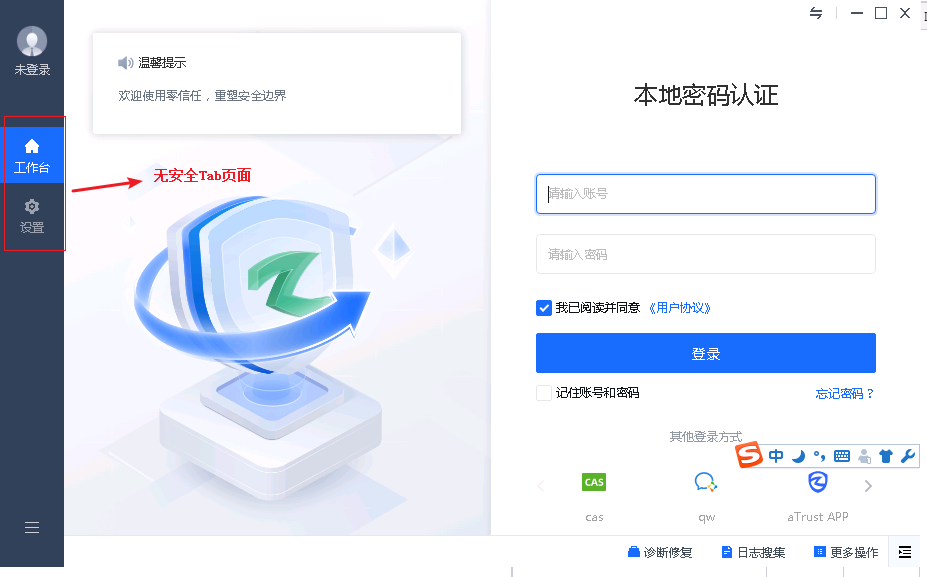The width and height of the screenshot is (927, 577).
Task: Open the 更多操作 menu
Action: (x=846, y=552)
